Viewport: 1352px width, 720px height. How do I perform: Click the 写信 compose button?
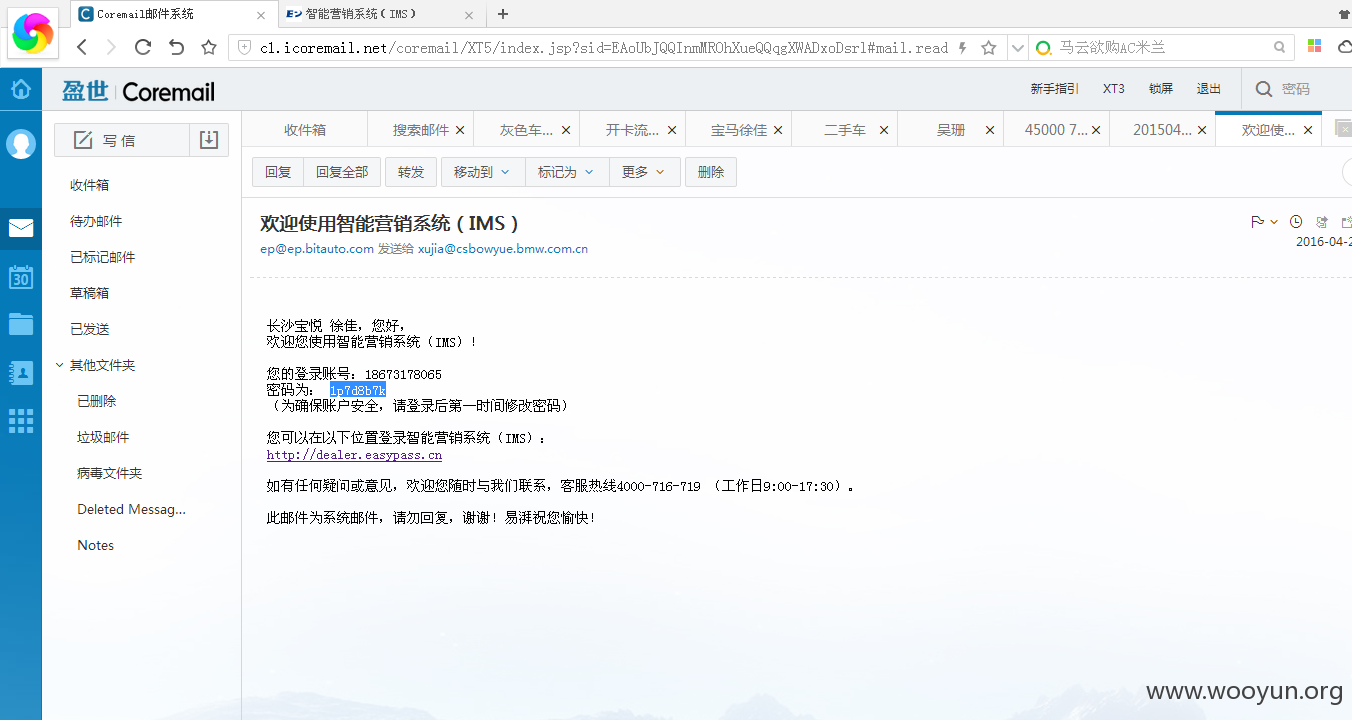[122, 140]
